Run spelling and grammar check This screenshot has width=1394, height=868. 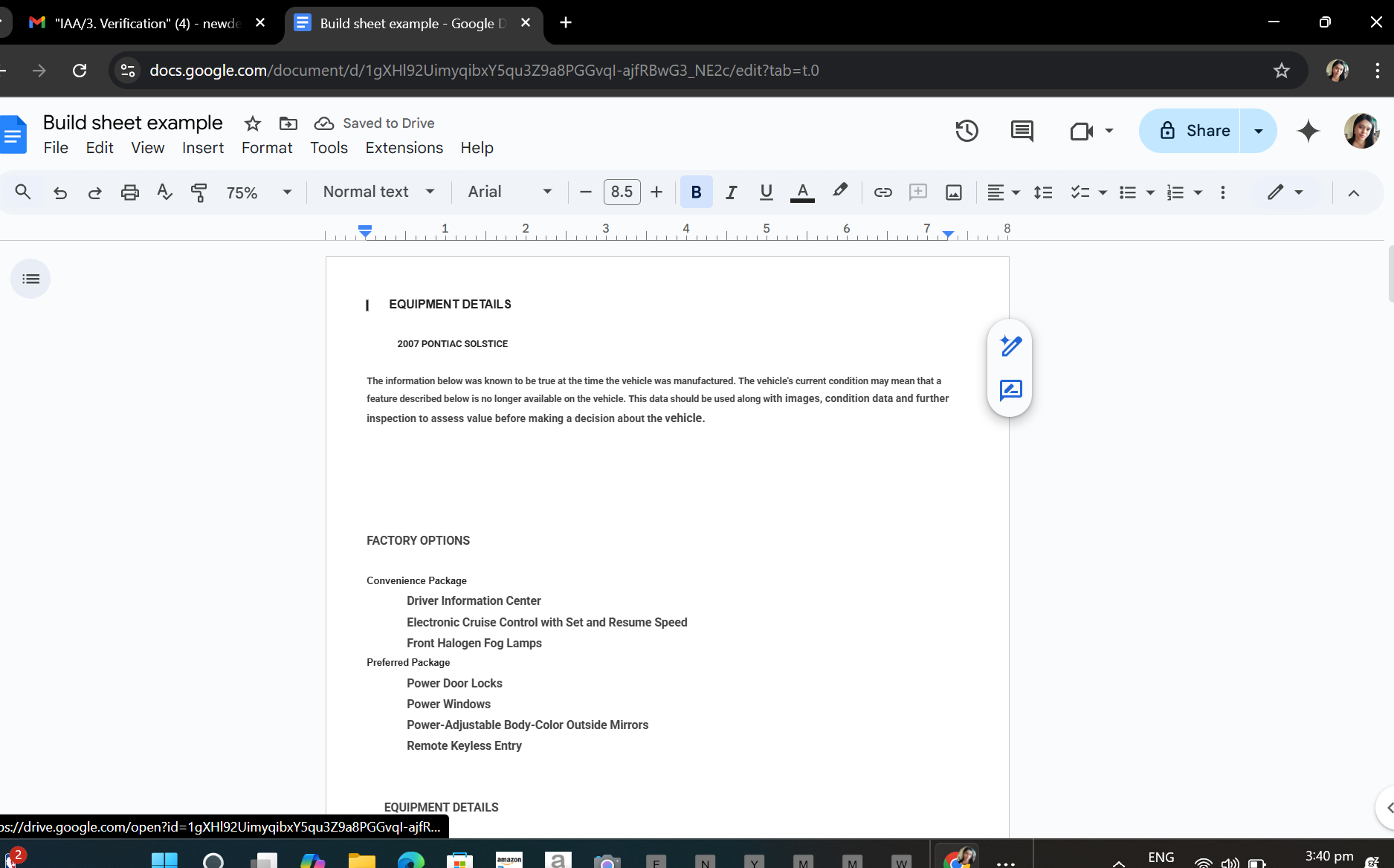point(164,192)
